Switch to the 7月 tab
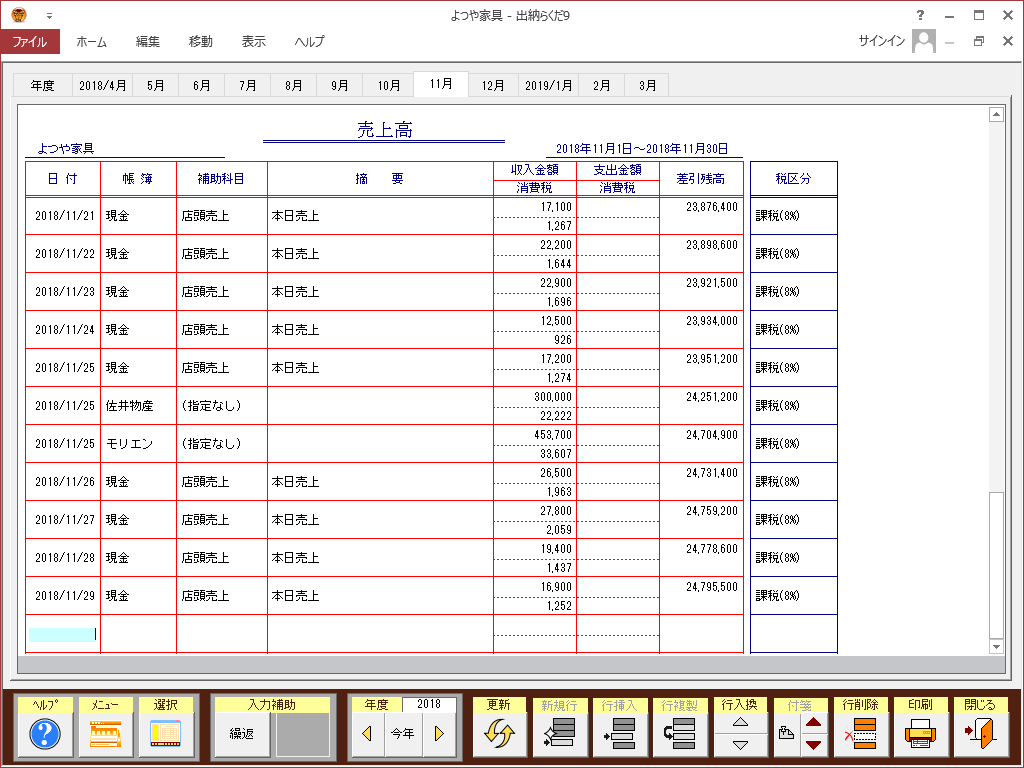Viewport: 1024px width, 768px height. [x=248, y=86]
